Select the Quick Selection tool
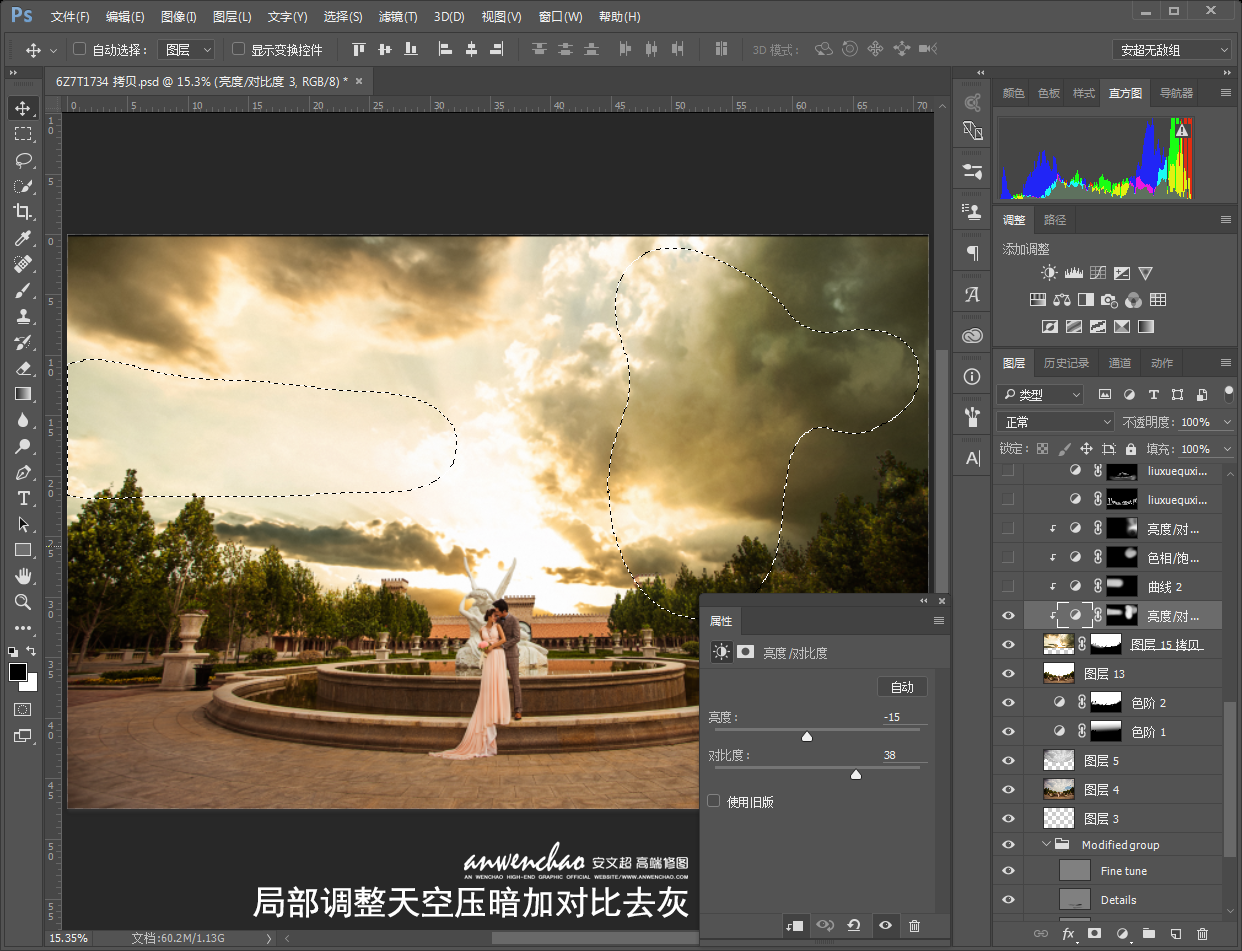 coord(23,186)
